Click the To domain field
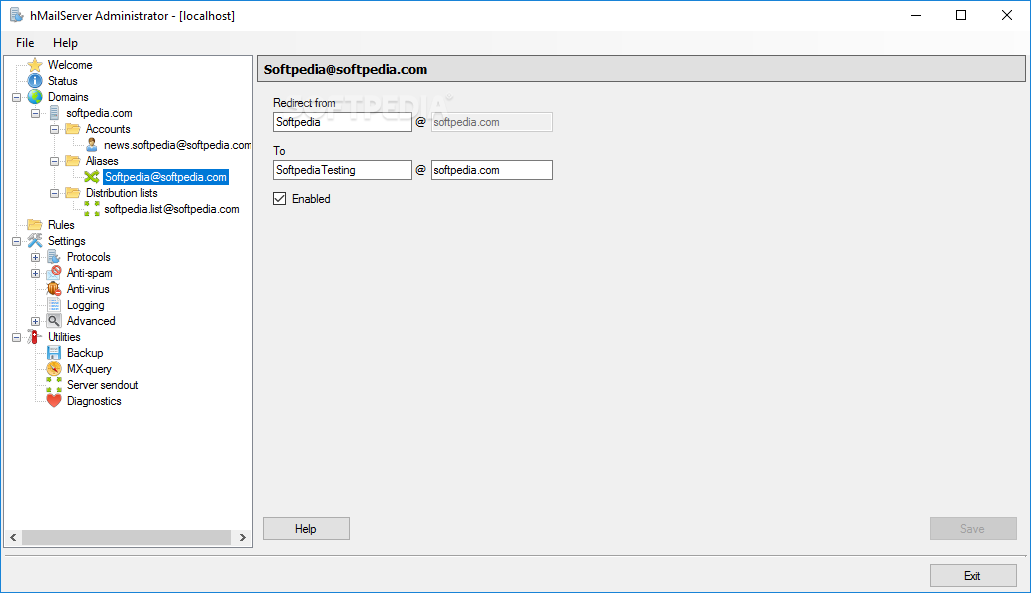 pos(491,170)
